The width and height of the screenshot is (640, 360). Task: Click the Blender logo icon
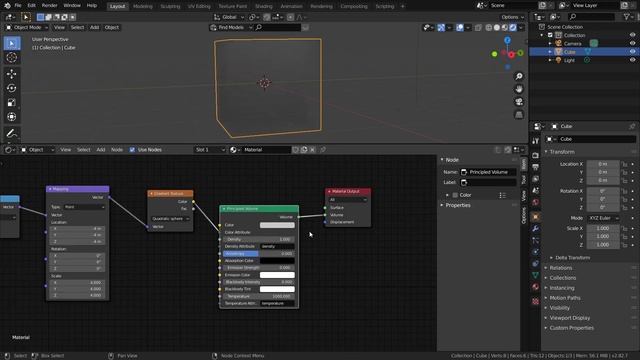(x=7, y=6)
